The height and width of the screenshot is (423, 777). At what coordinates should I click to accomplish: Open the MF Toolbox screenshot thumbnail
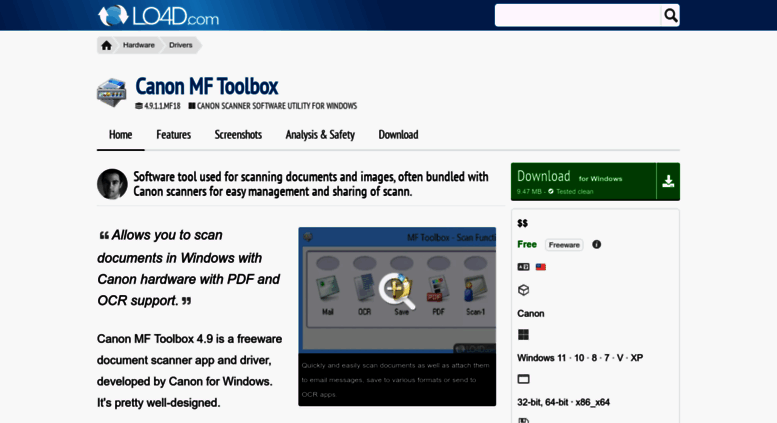click(397, 290)
